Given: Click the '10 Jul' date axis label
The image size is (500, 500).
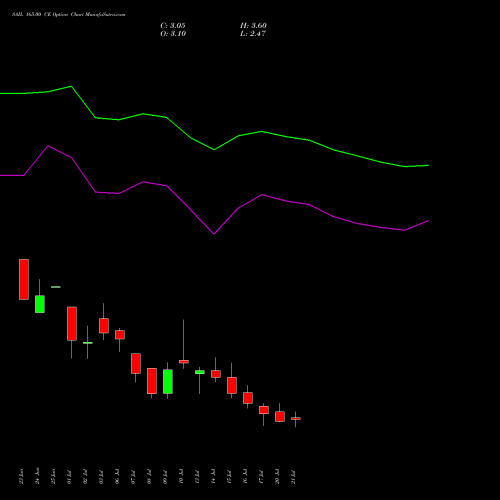Looking at the screenshot, I should (x=181, y=477).
